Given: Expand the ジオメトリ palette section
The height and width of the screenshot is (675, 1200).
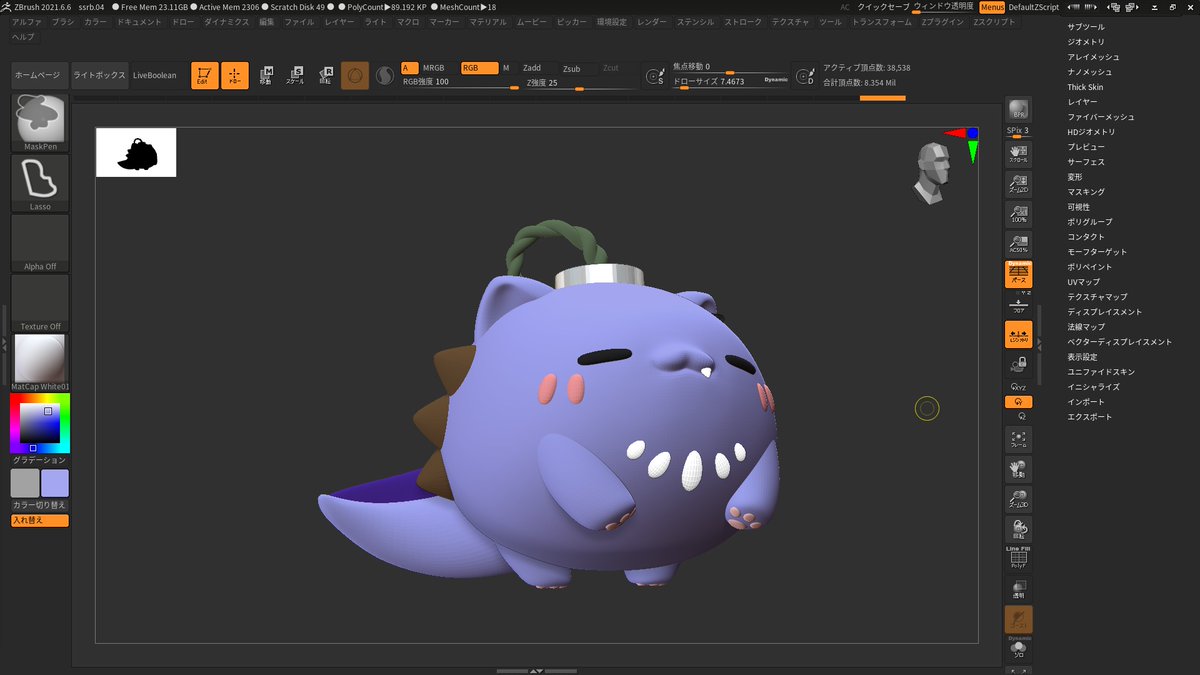Looking at the screenshot, I should click(1086, 42).
